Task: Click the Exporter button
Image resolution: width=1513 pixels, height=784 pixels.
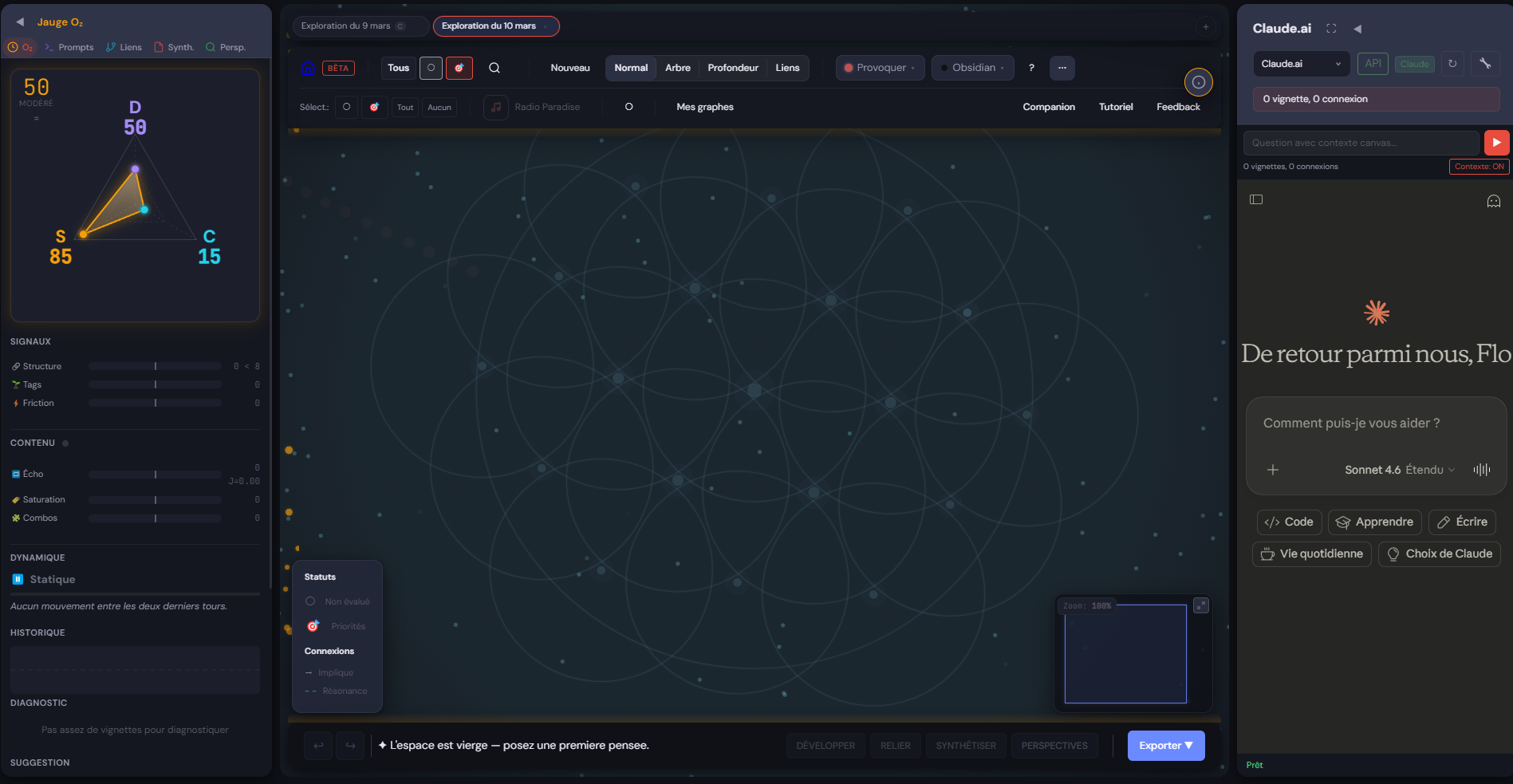Action: (x=1165, y=746)
